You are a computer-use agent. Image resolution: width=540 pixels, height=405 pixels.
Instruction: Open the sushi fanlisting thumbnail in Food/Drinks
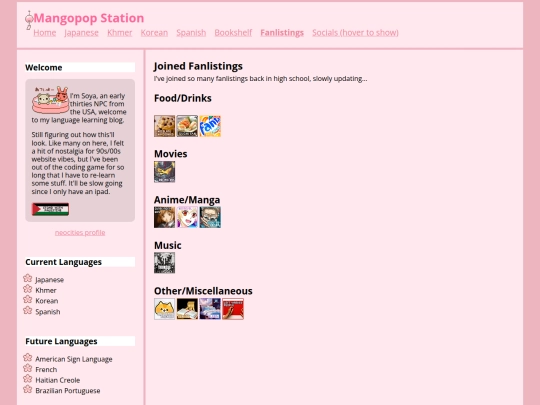pyautogui.click(x=187, y=126)
